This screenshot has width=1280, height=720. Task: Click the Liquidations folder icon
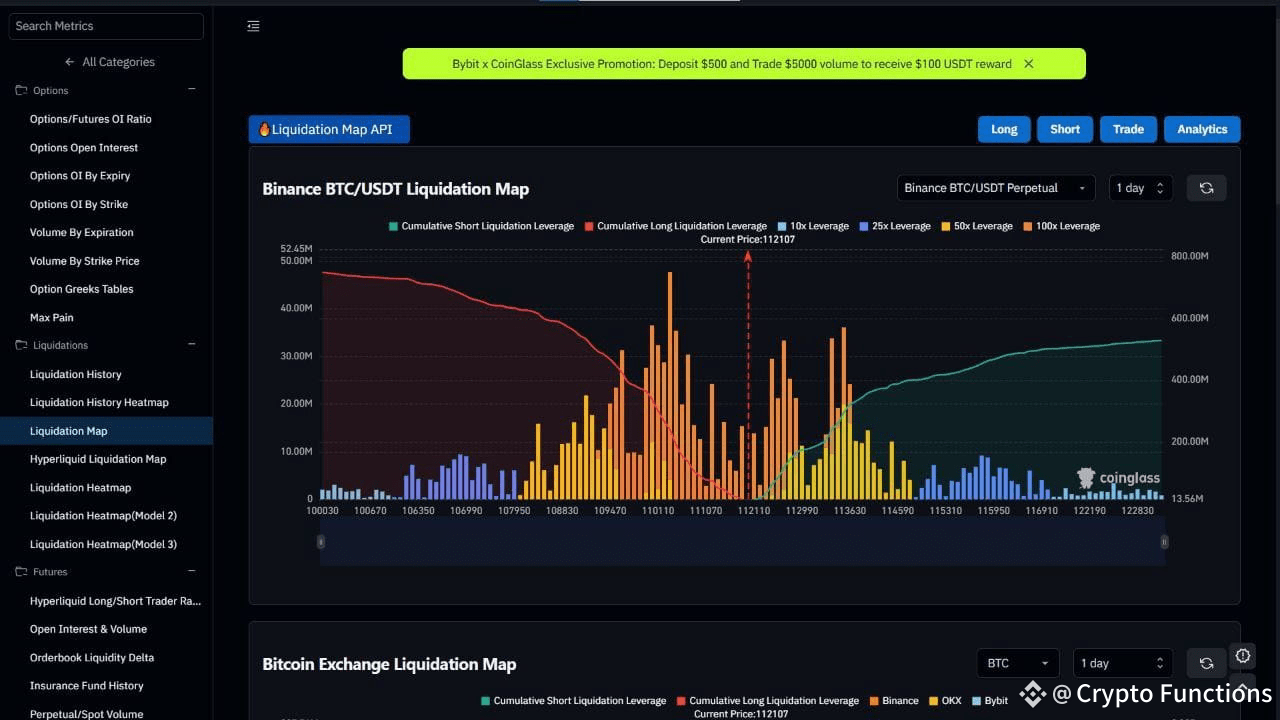tap(21, 345)
